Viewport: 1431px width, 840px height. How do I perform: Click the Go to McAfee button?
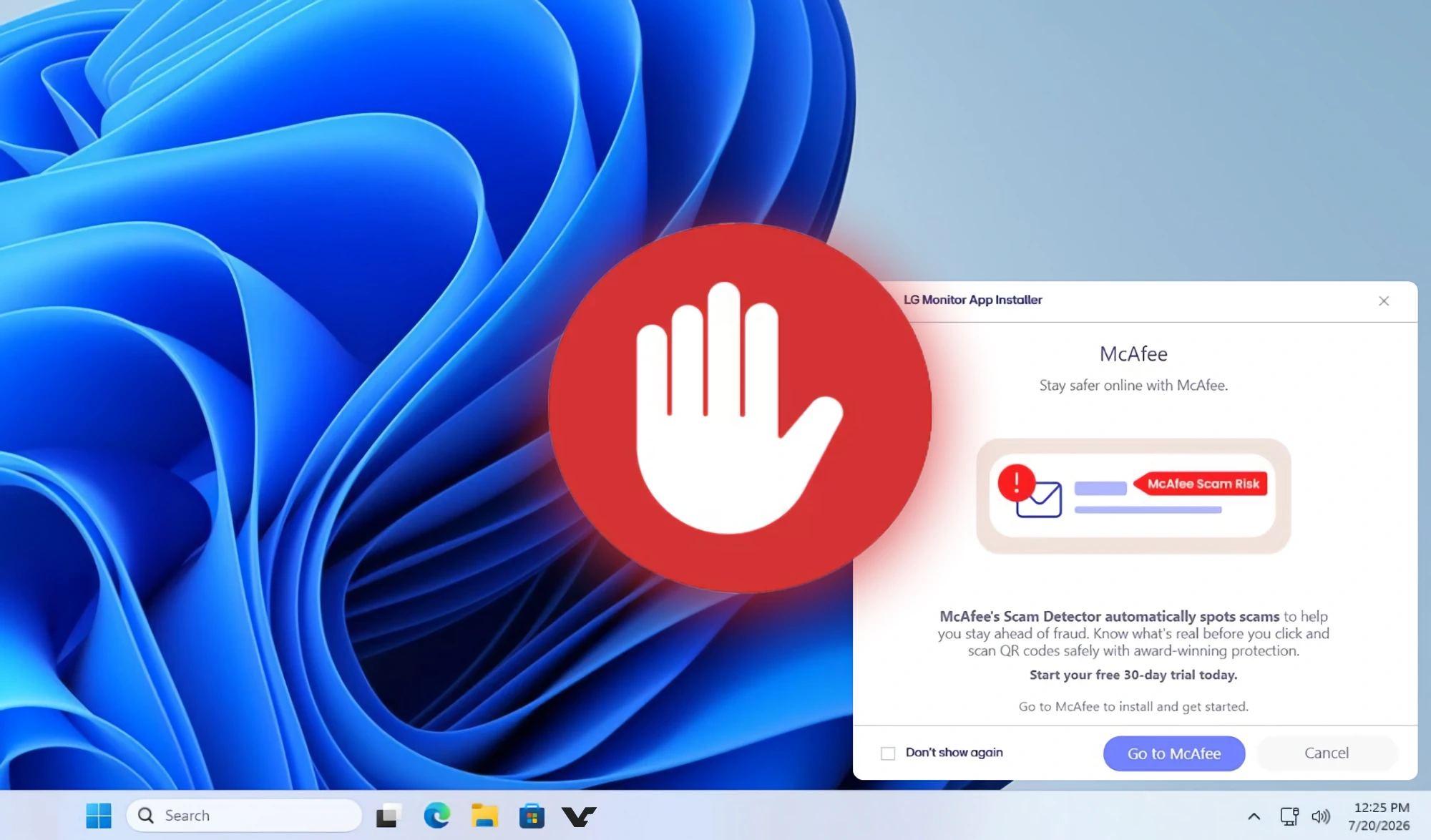(x=1174, y=753)
